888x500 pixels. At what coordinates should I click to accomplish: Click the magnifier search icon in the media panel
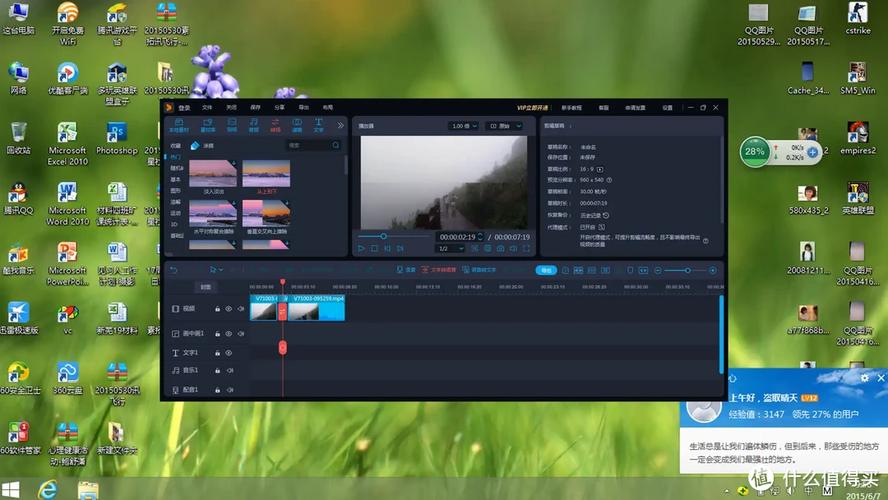[336, 146]
